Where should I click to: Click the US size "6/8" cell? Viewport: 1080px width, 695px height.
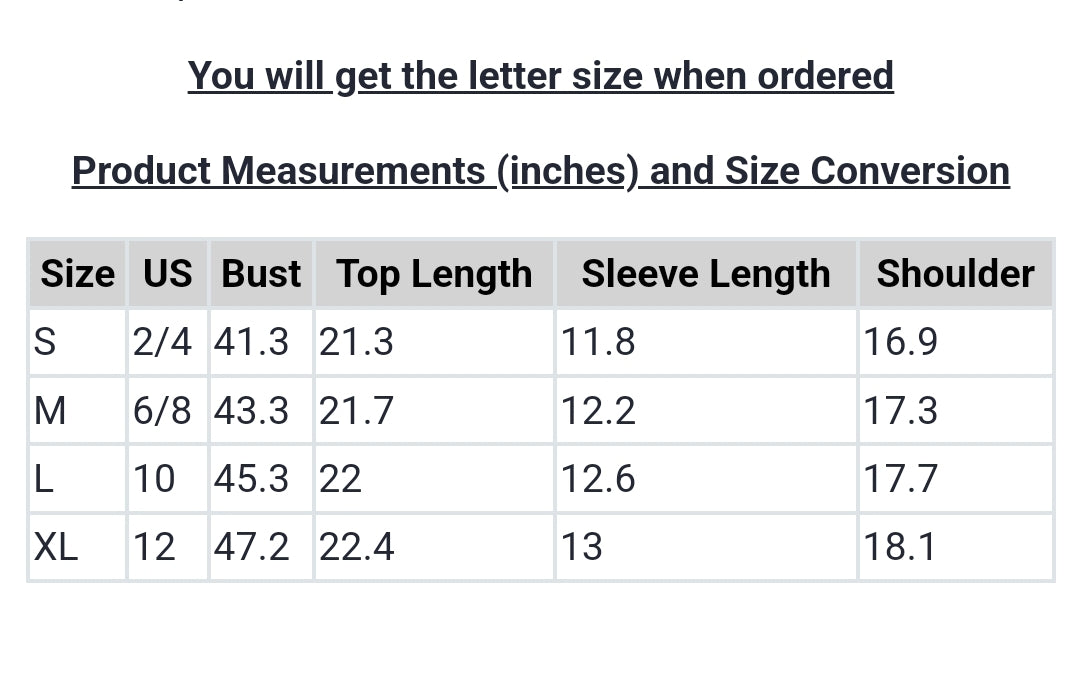162,411
